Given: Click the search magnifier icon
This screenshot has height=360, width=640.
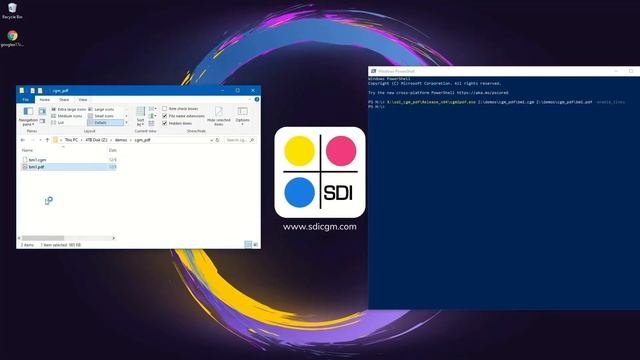Looking at the screenshot, I should (x=252, y=140).
